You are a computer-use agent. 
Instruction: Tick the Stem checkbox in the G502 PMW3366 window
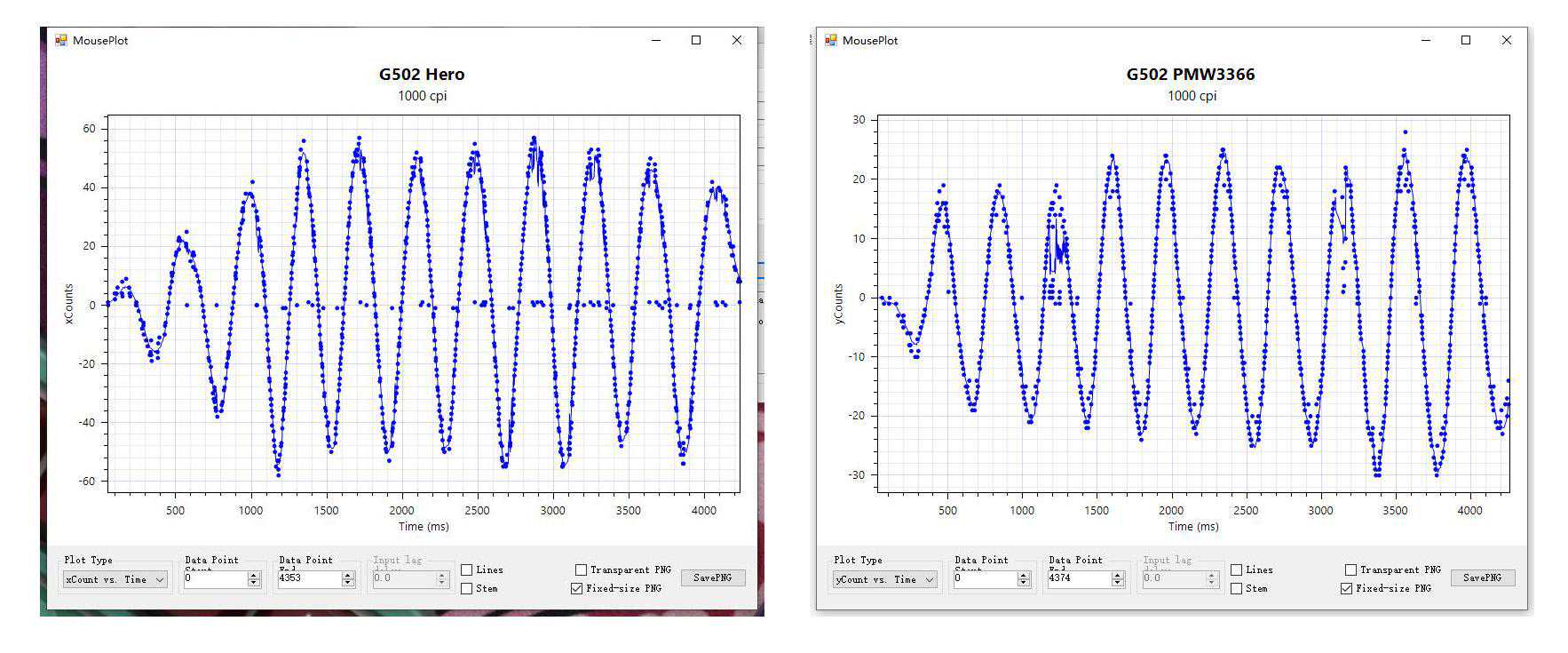tap(1237, 589)
